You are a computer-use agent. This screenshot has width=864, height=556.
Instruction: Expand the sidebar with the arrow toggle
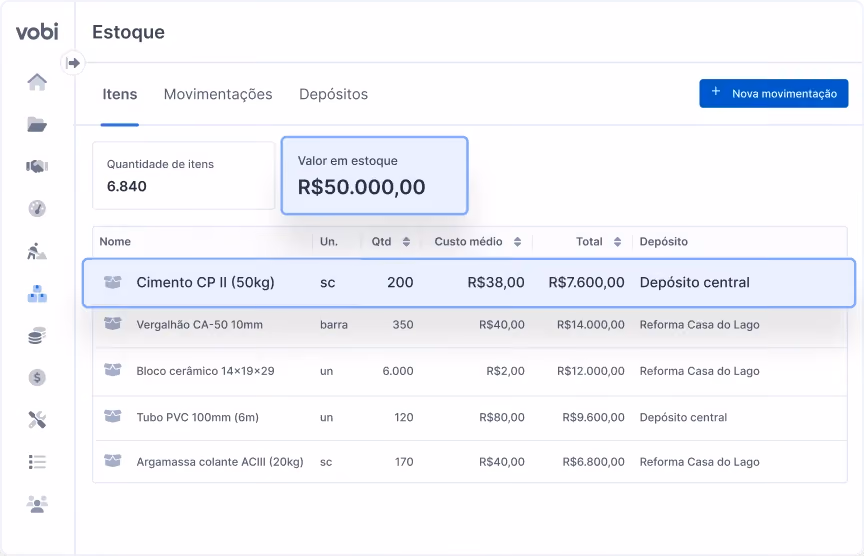[x=73, y=63]
